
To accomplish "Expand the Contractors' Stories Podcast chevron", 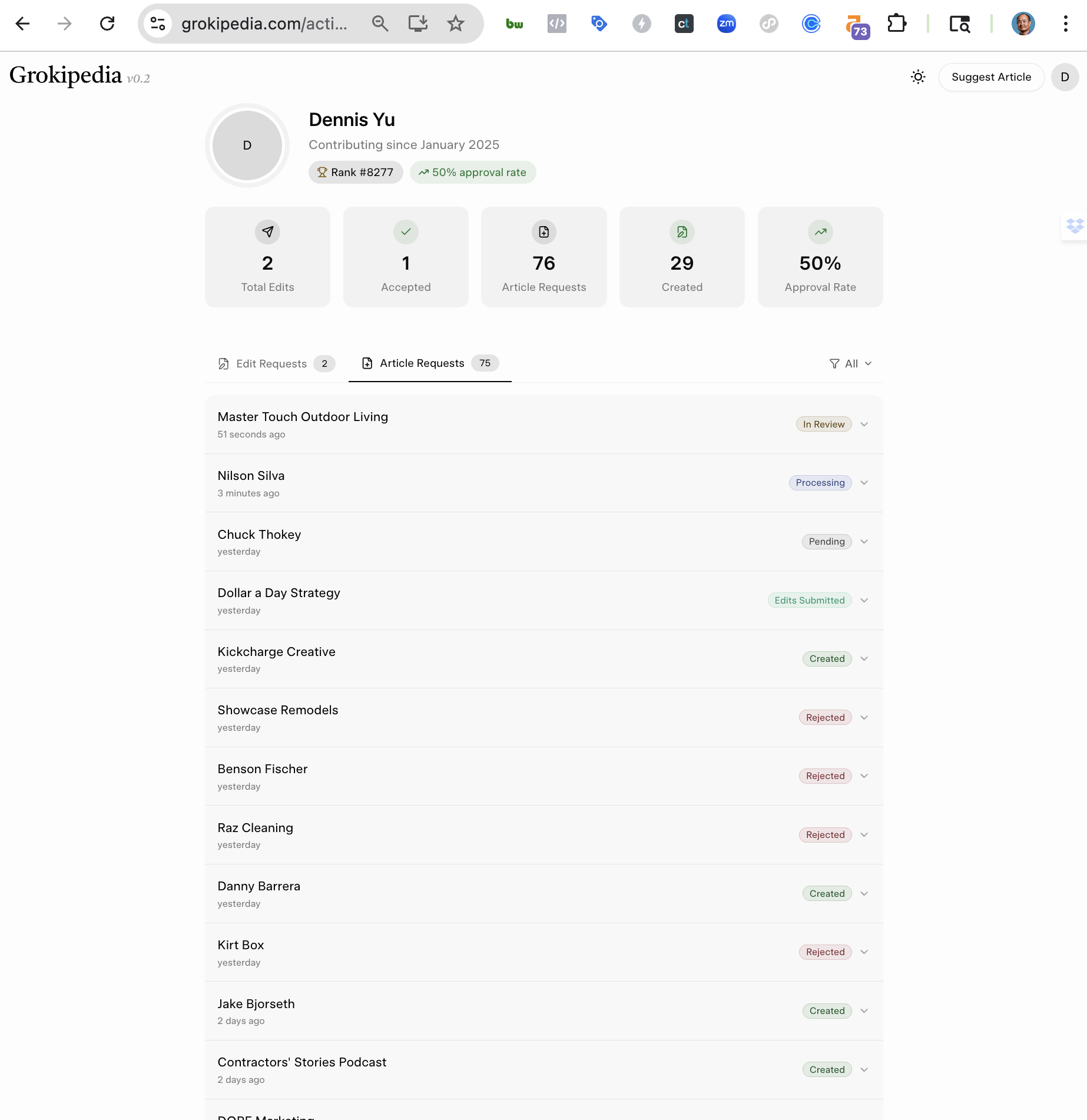I will click(x=864, y=1070).
